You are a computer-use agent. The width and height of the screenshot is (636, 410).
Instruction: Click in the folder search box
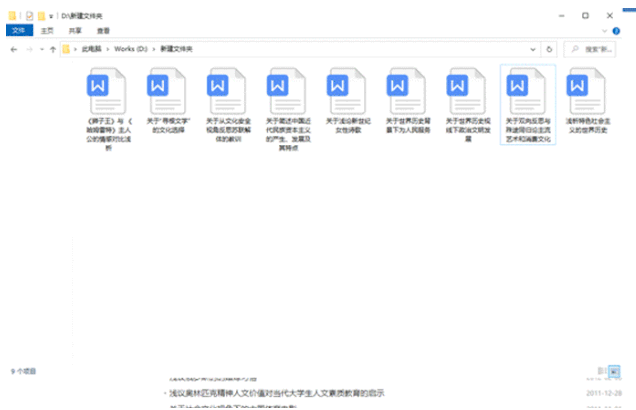[590, 49]
